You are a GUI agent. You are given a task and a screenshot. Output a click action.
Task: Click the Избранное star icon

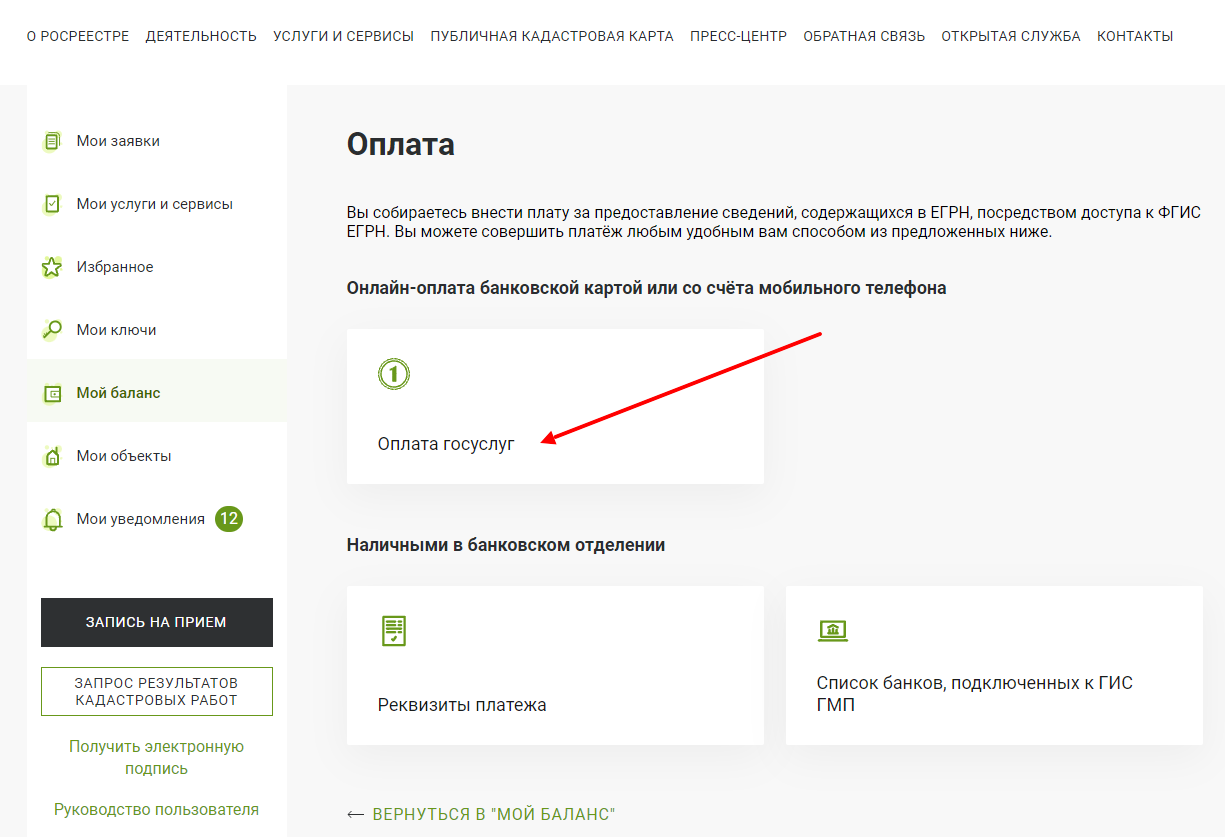52,267
